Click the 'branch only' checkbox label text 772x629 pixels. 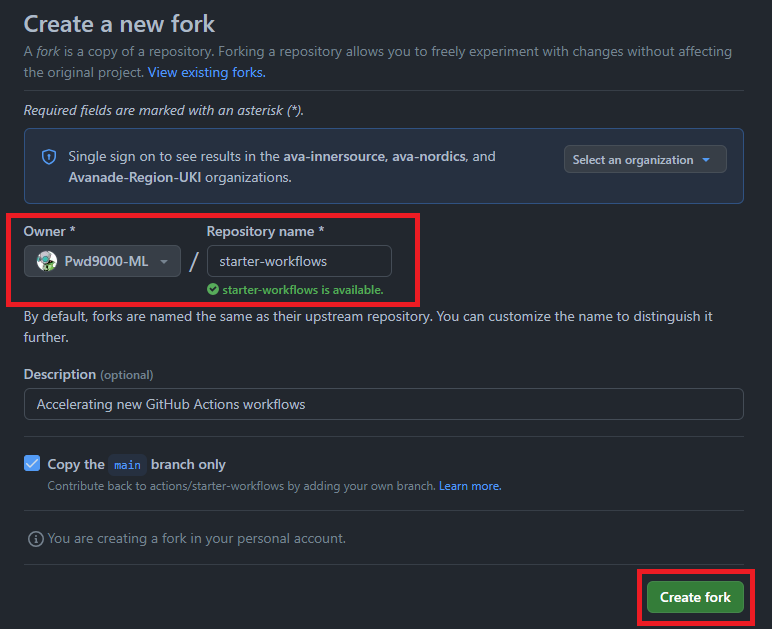(188, 465)
